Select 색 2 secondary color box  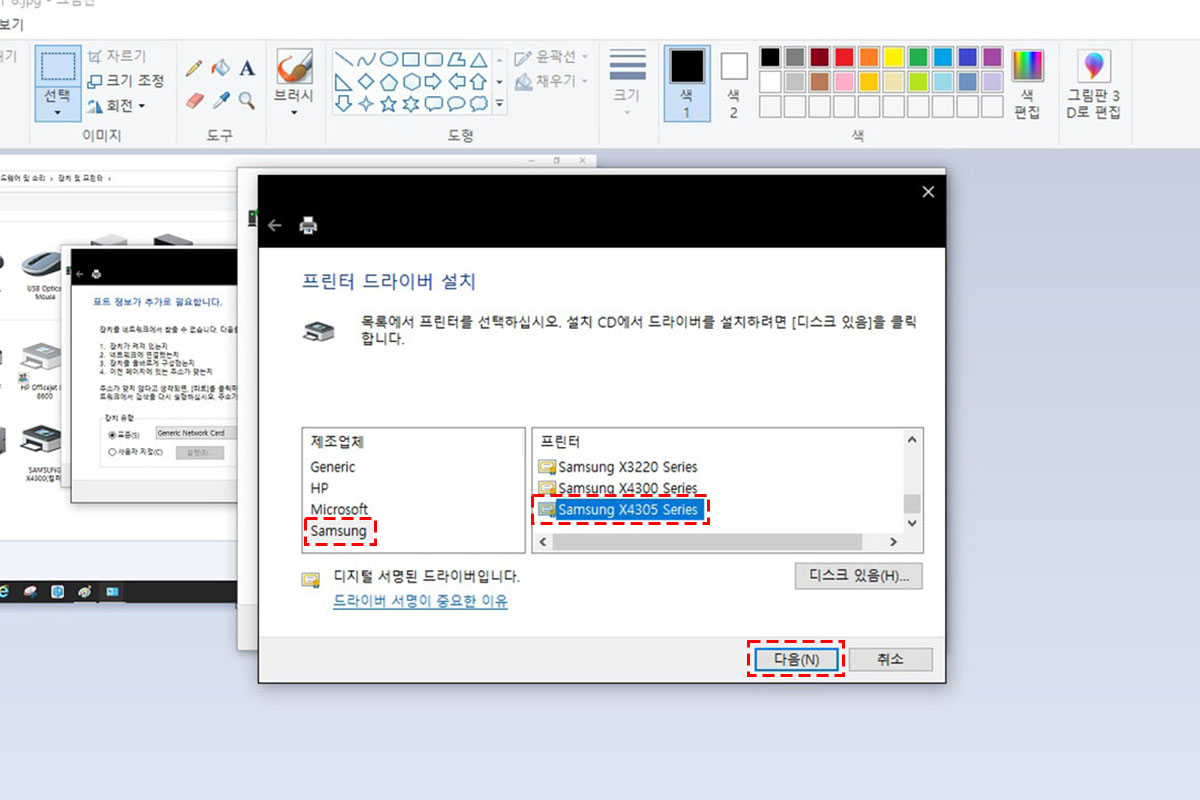pyautogui.click(x=734, y=84)
